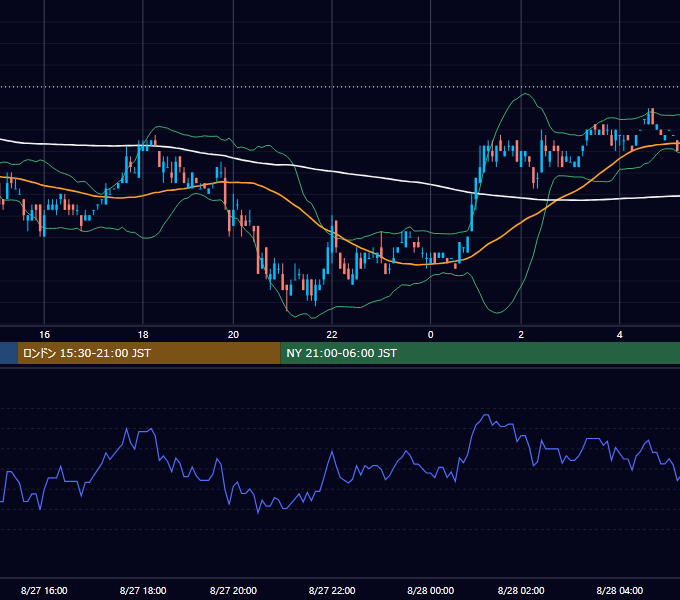Click the 8/27 20:00 date label

tap(233, 590)
